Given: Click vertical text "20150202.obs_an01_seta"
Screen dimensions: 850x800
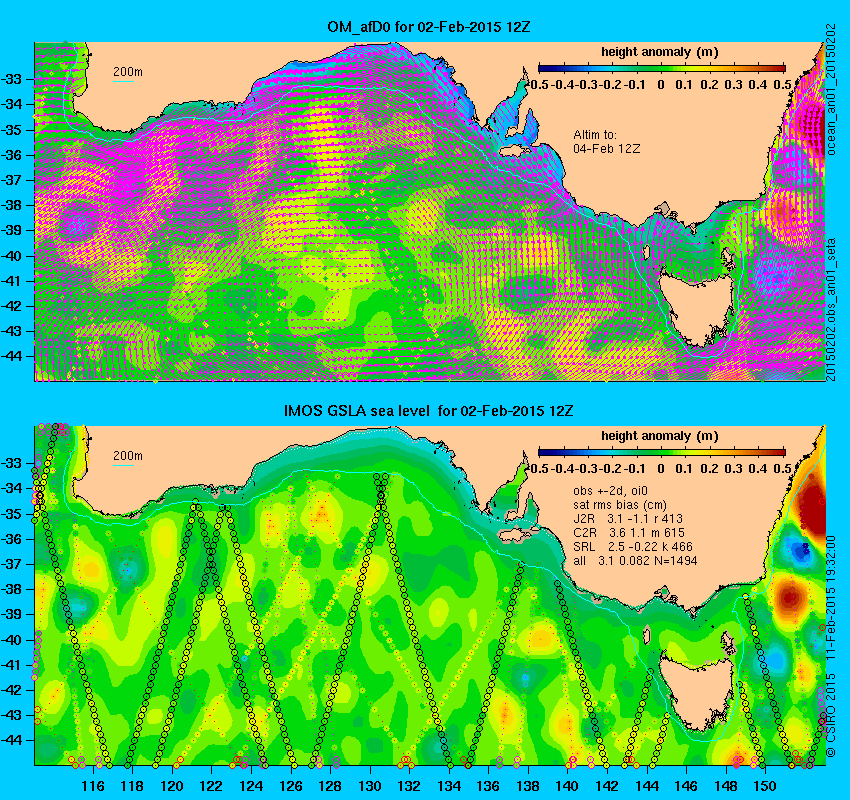Looking at the screenshot, I should (831, 309).
